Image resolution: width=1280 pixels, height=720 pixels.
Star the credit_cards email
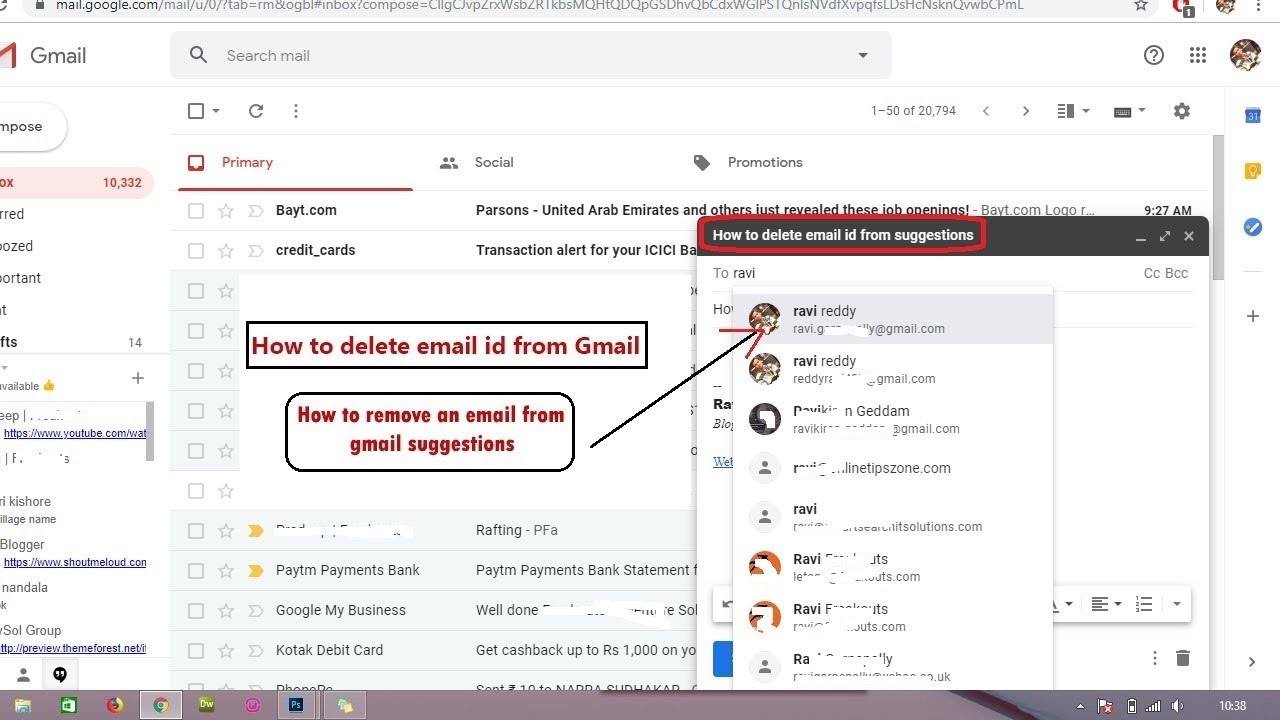coord(226,251)
